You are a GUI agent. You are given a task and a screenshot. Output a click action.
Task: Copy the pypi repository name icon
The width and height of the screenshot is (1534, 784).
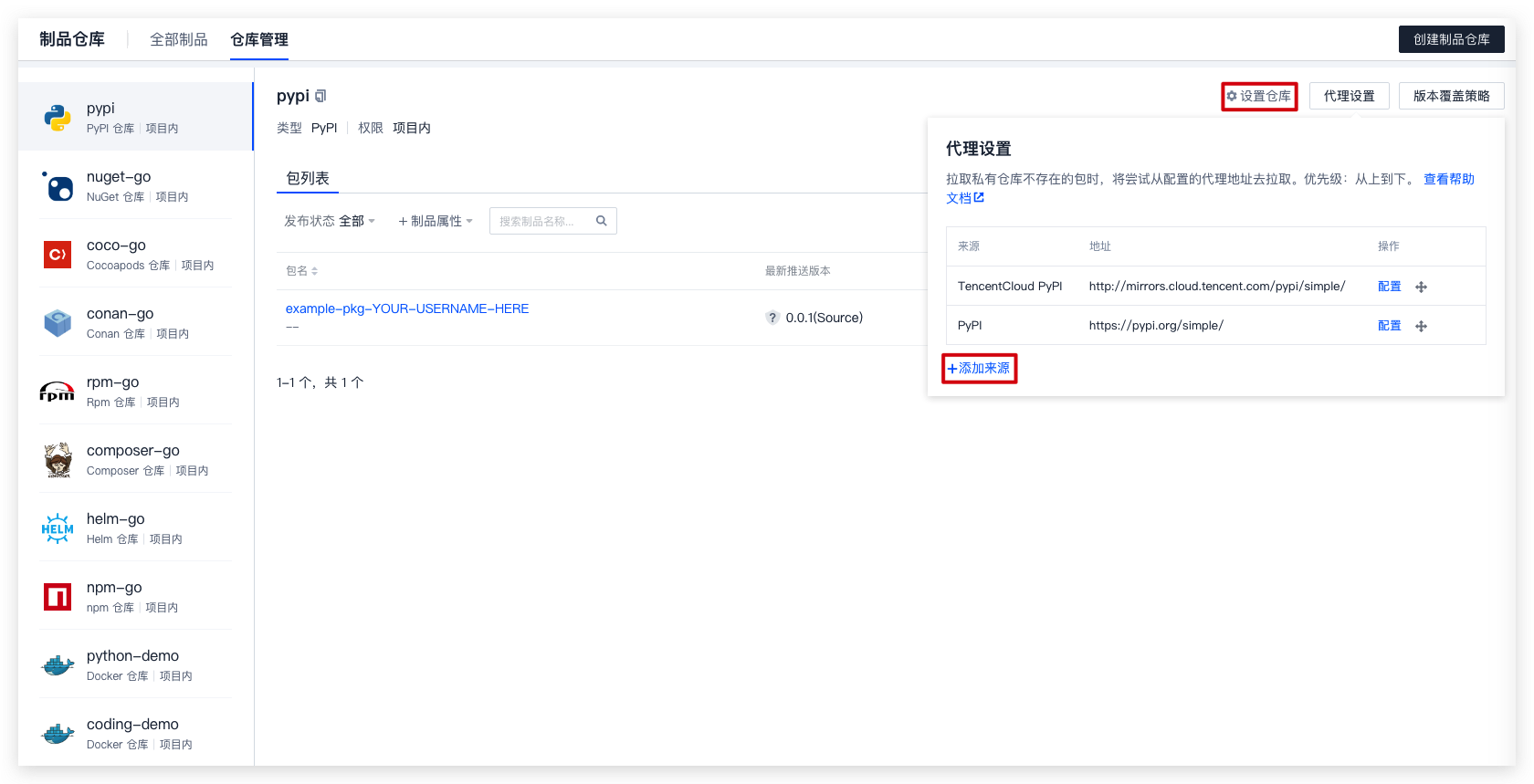pos(320,96)
